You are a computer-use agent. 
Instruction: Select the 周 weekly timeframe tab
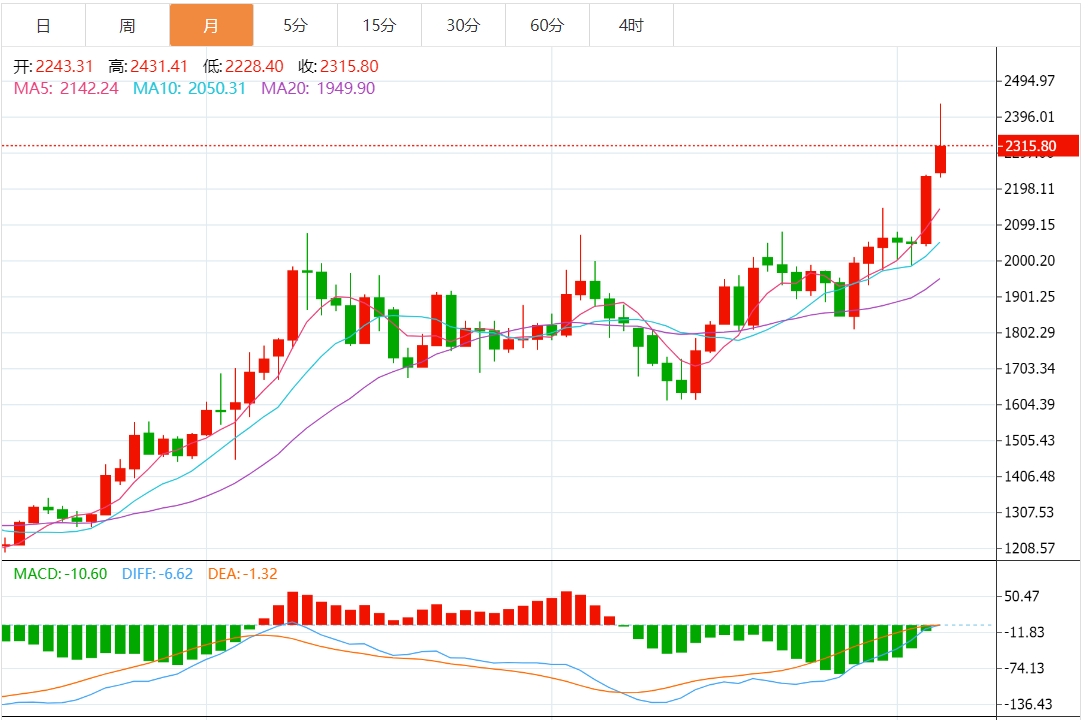pos(127,26)
